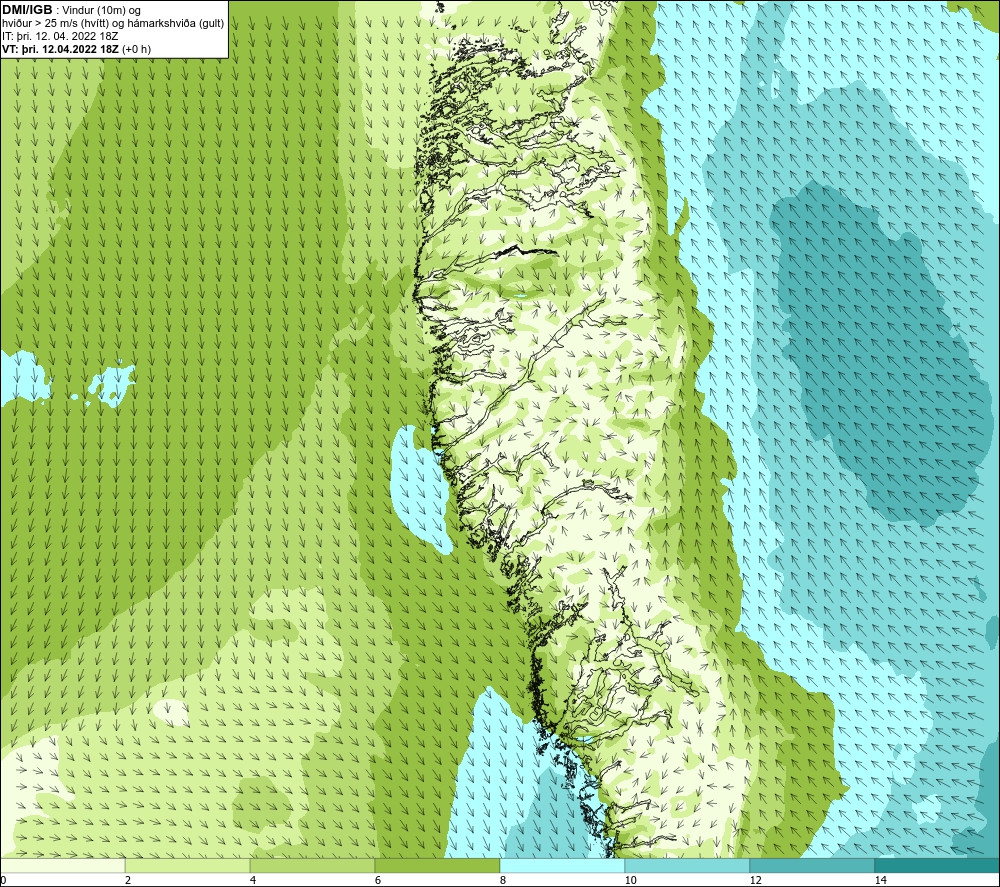Screen dimensions: 1000x887
Task: Click the 6-8 m/s dark green legend swatch
Action: (438, 865)
